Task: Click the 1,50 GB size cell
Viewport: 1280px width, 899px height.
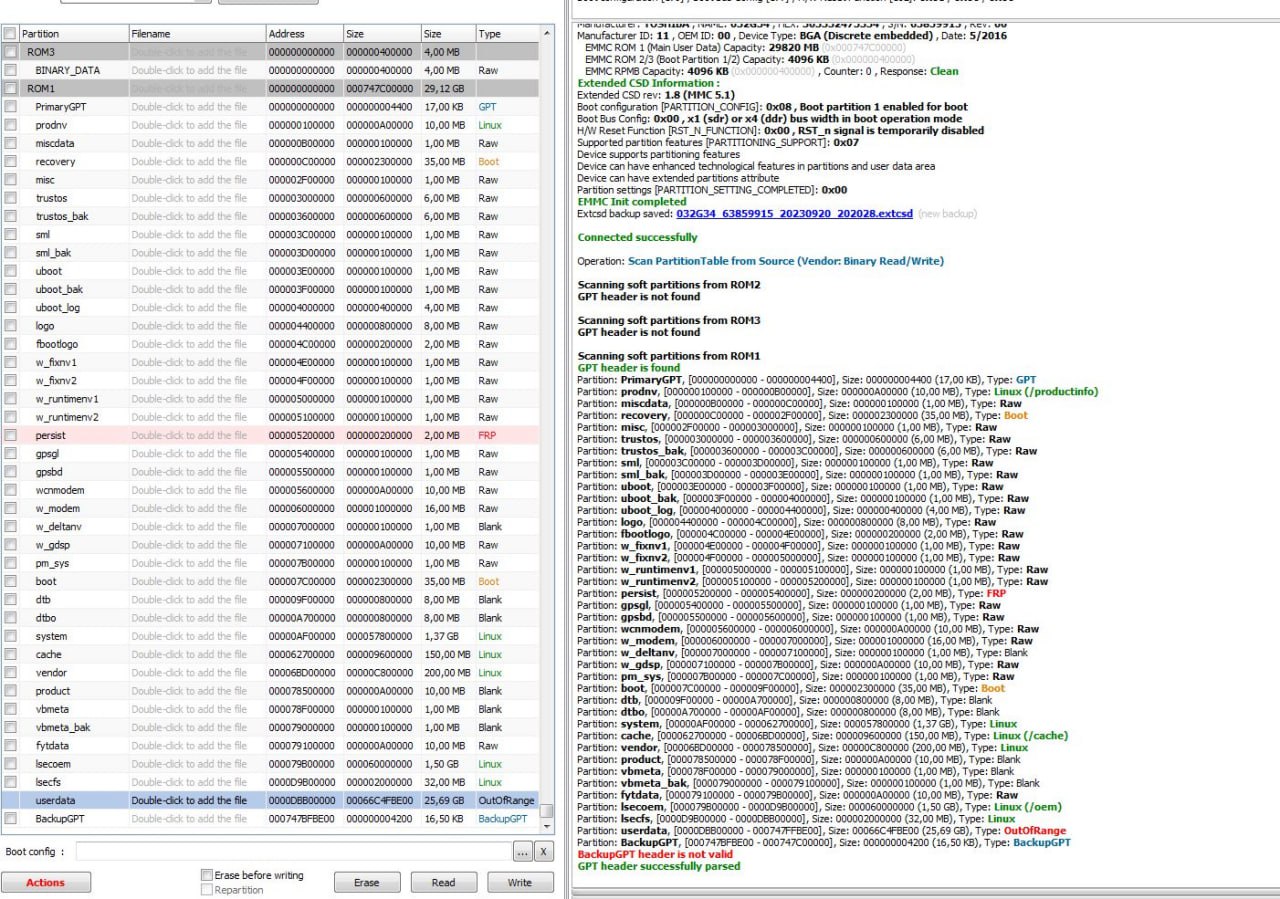Action: coord(446,764)
